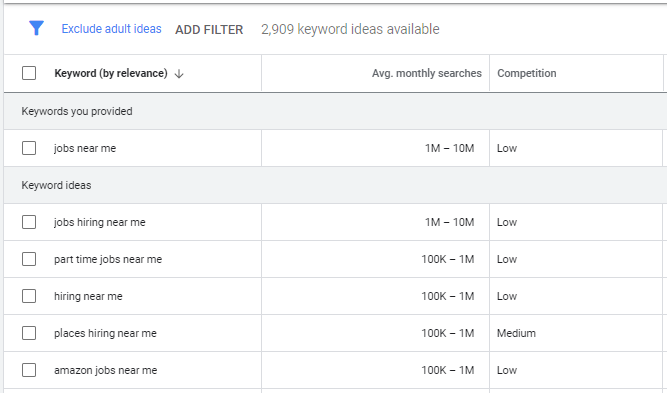Click 100K – 1M for places hiring row
Viewport: 667px width, 393px height.
tap(448, 333)
